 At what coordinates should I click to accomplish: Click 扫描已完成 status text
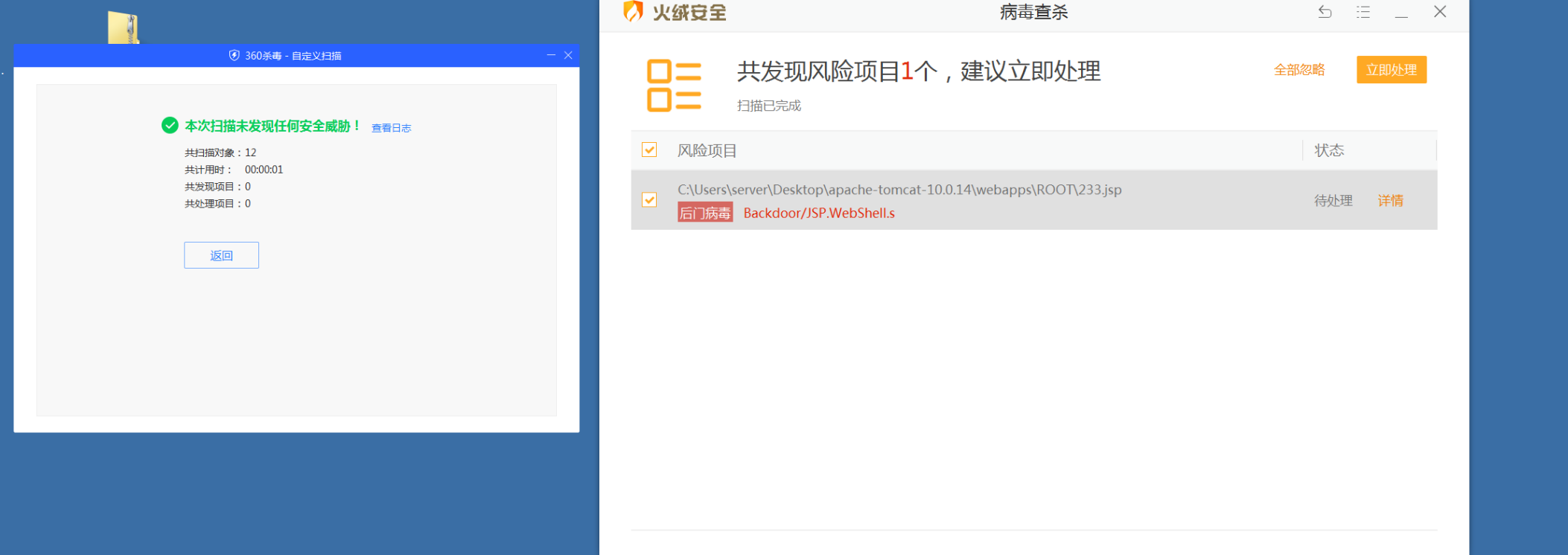769,106
